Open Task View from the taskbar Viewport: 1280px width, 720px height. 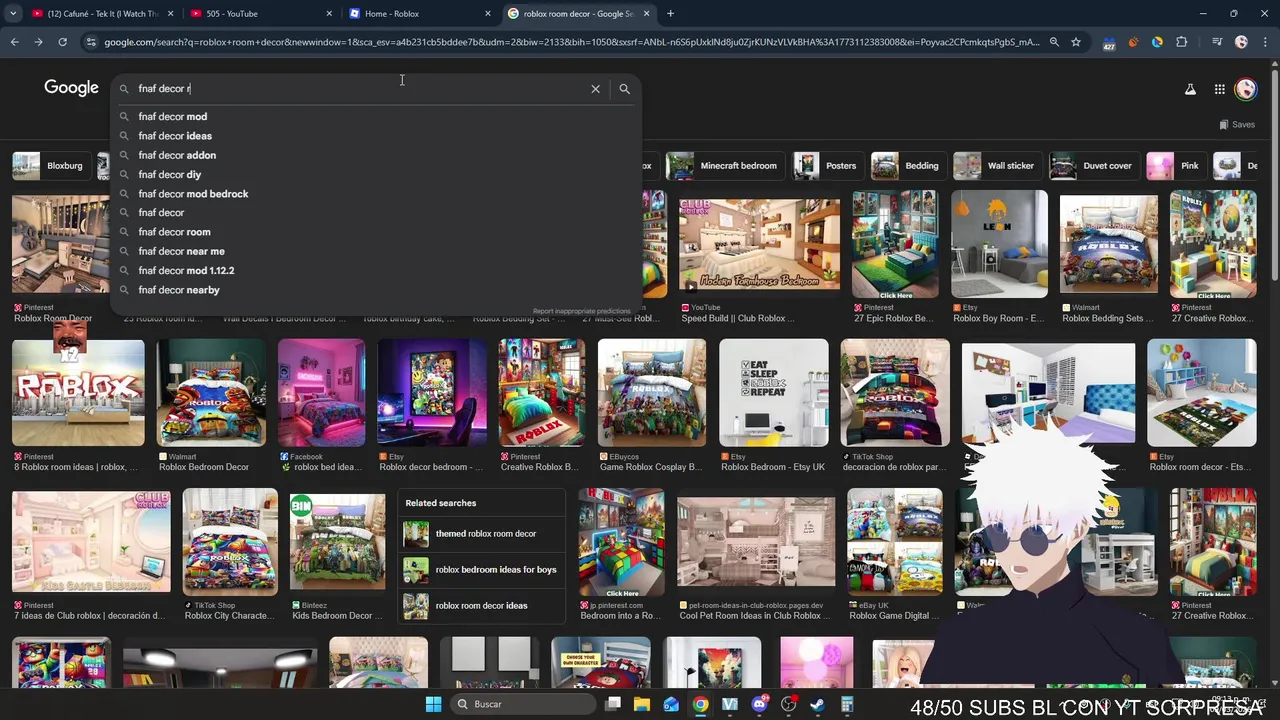tap(613, 704)
